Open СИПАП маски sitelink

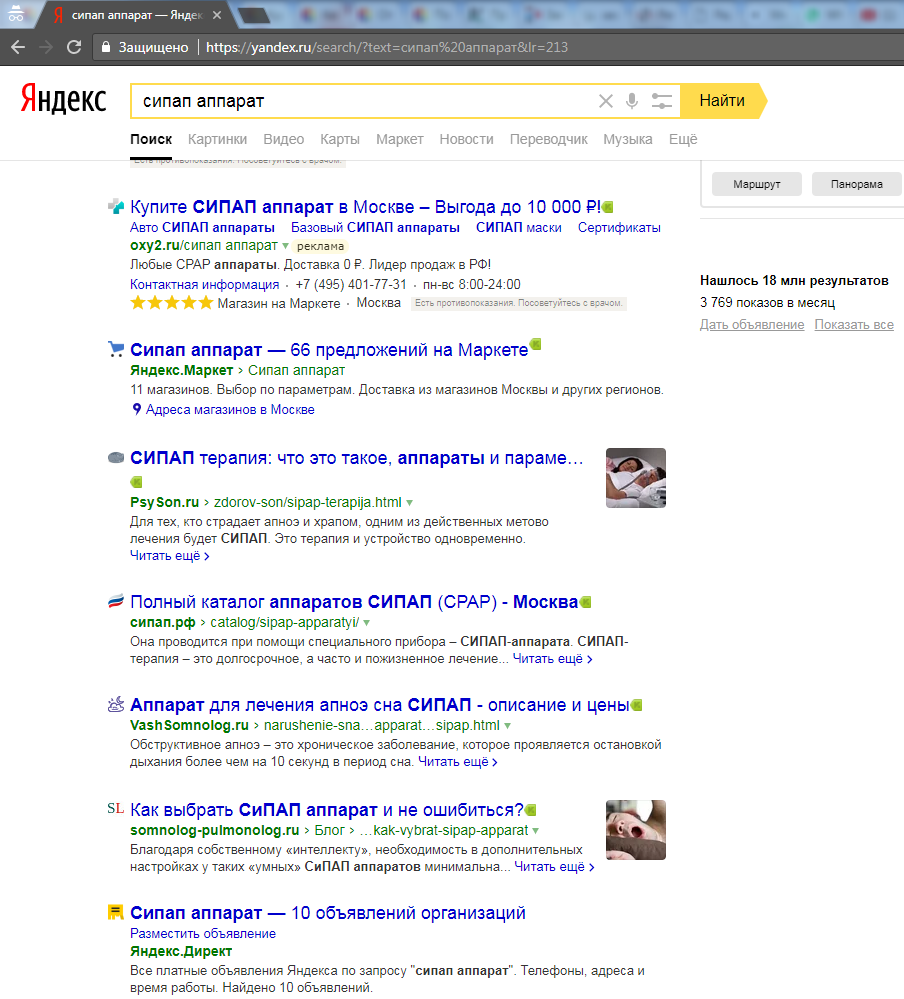click(x=519, y=227)
